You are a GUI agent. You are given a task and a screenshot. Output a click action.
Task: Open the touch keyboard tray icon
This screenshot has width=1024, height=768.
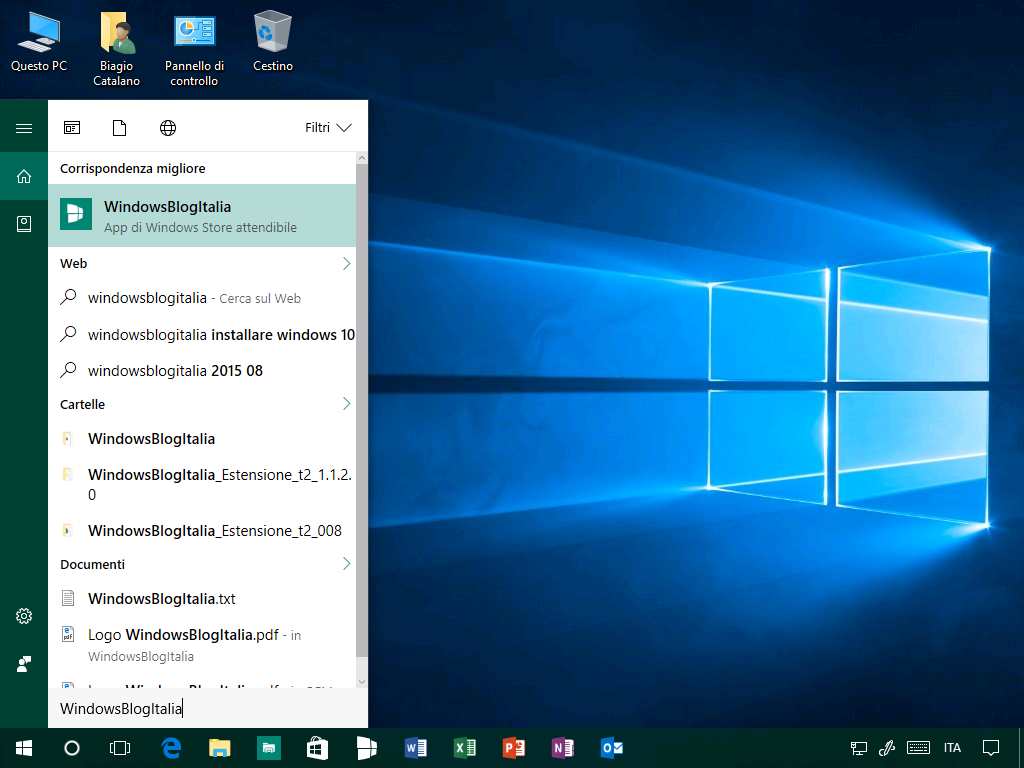pyautogui.click(x=918, y=748)
